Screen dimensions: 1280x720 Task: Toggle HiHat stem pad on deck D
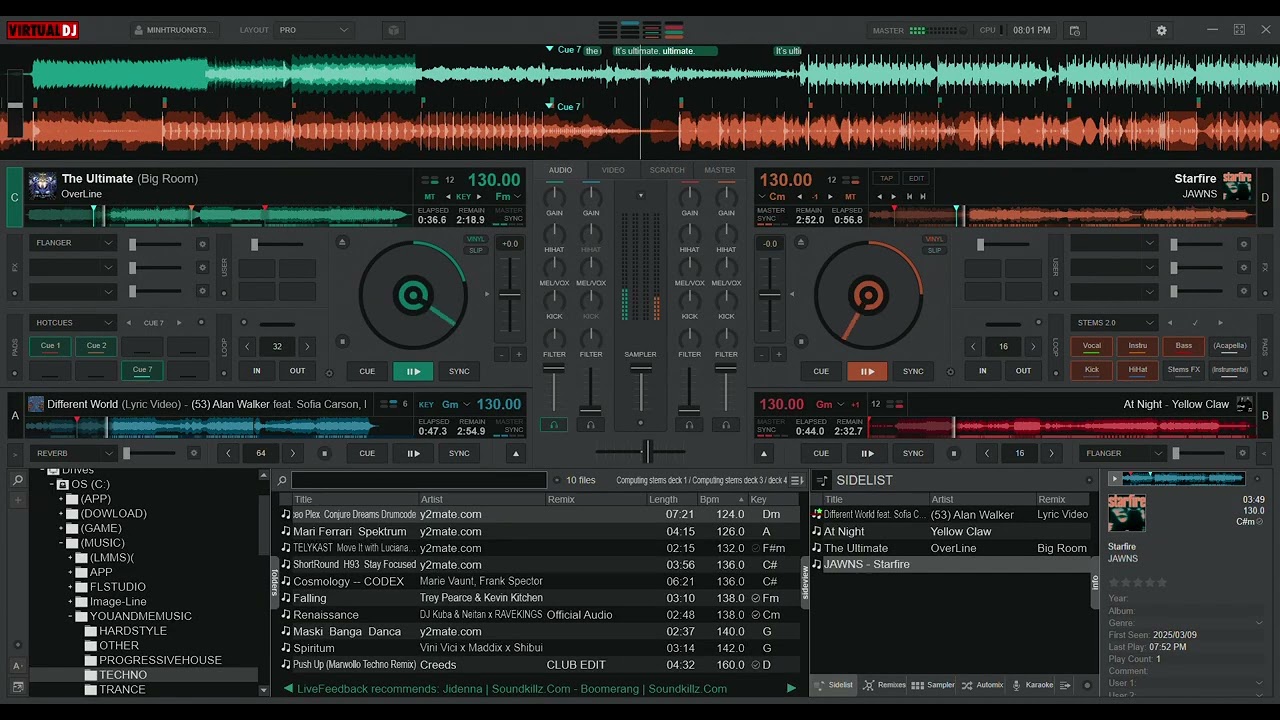1138,370
